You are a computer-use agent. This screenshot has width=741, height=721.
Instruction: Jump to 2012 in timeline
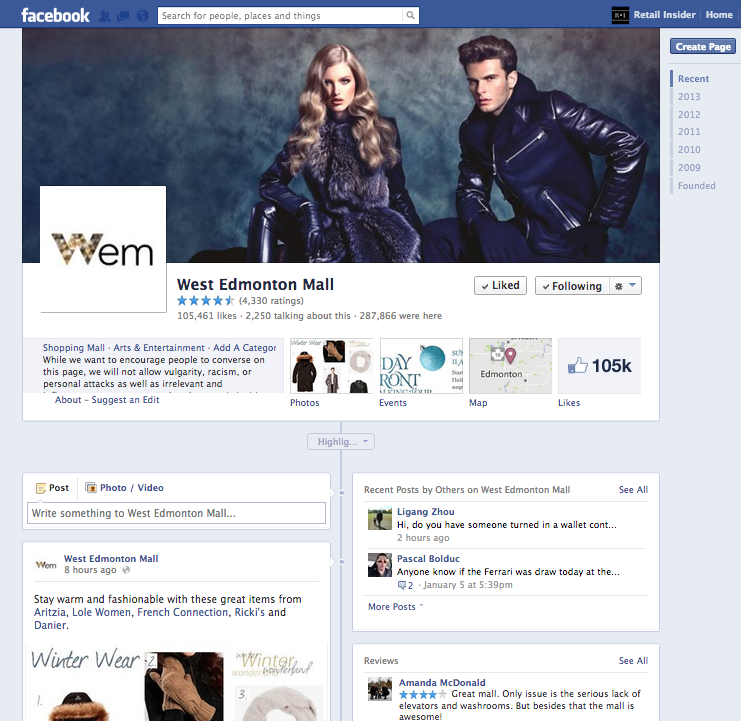[x=689, y=115]
